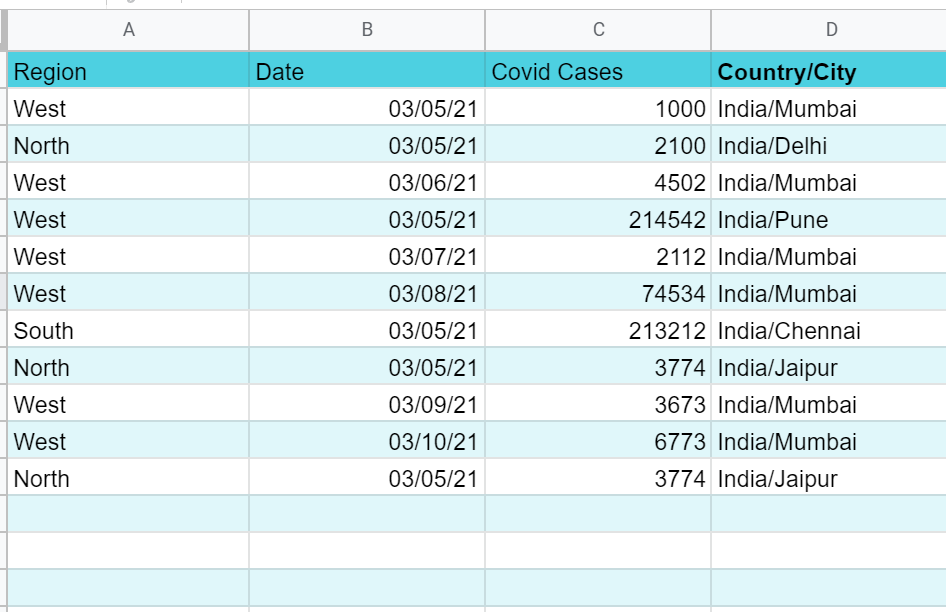Click the India/Chennai cell

coord(829,330)
